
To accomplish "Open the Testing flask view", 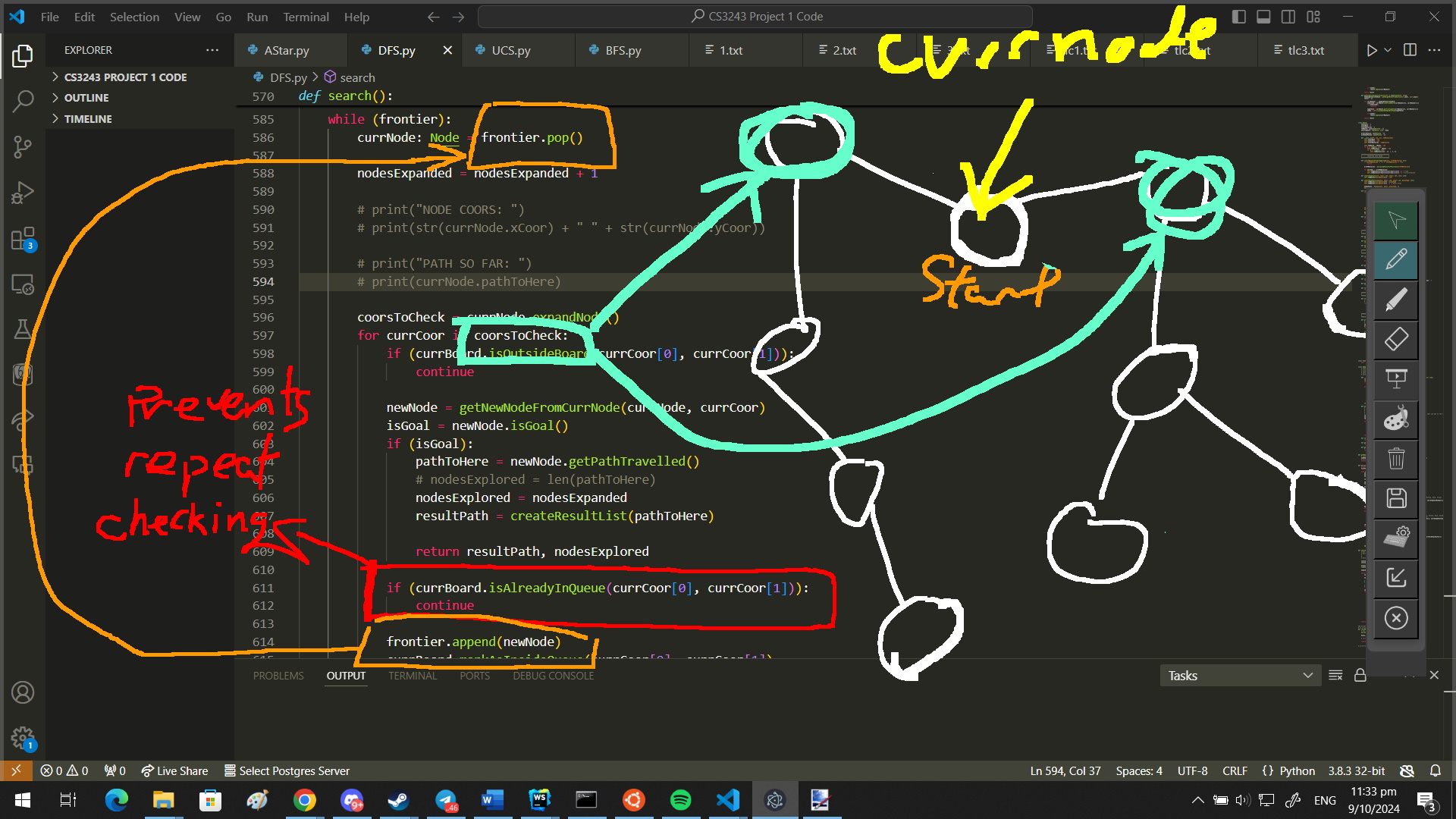I will (x=23, y=329).
